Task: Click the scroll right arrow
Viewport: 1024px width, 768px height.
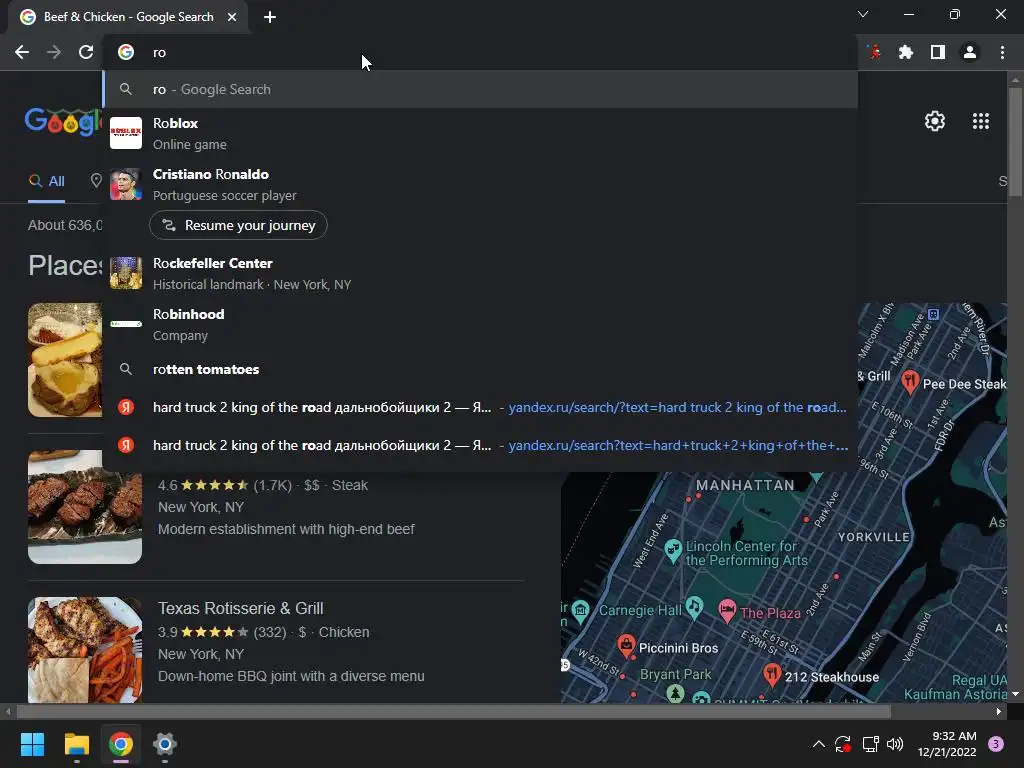Action: pyautogui.click(x=999, y=711)
